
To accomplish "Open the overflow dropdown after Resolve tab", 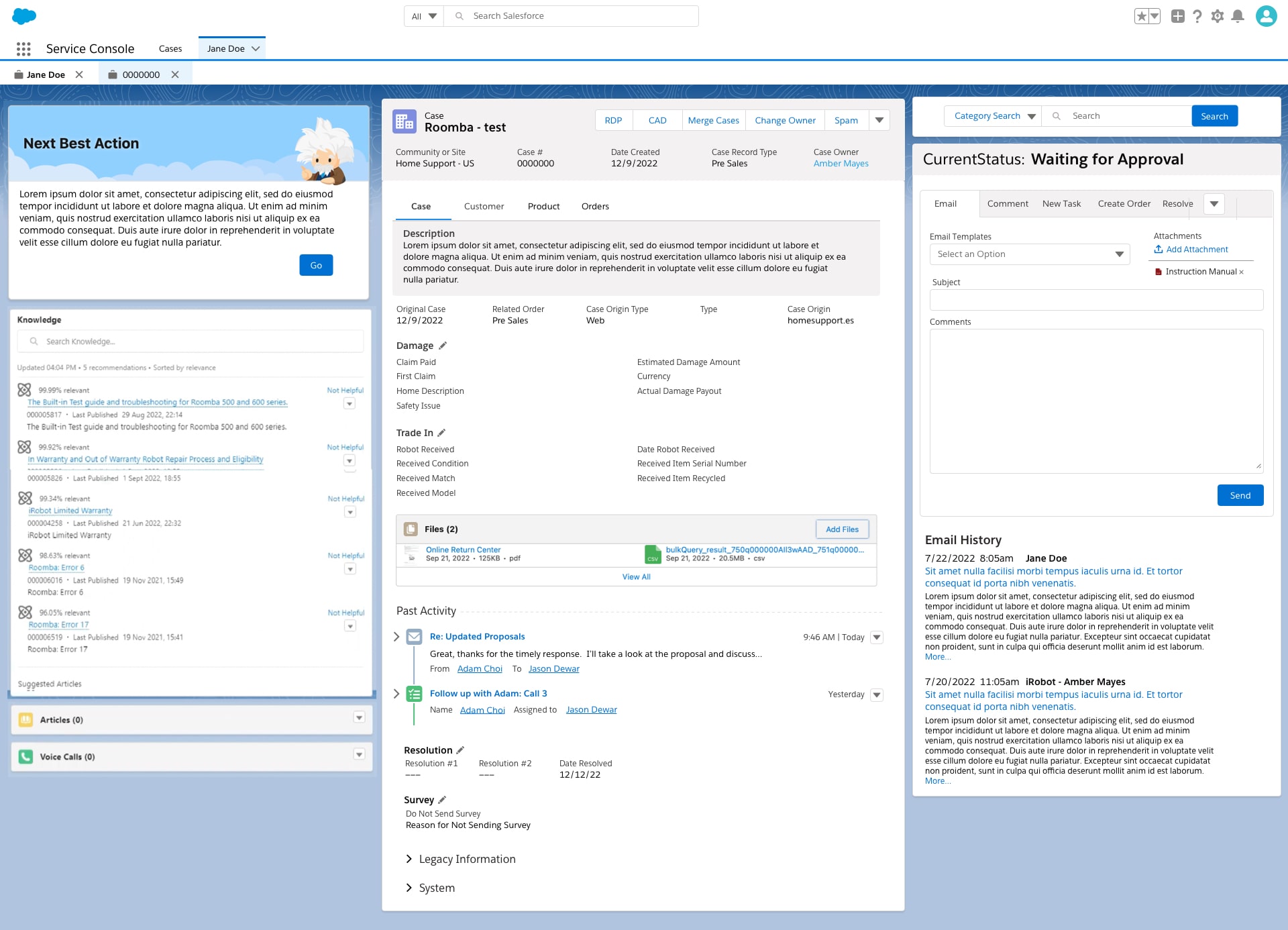I will tap(1214, 204).
